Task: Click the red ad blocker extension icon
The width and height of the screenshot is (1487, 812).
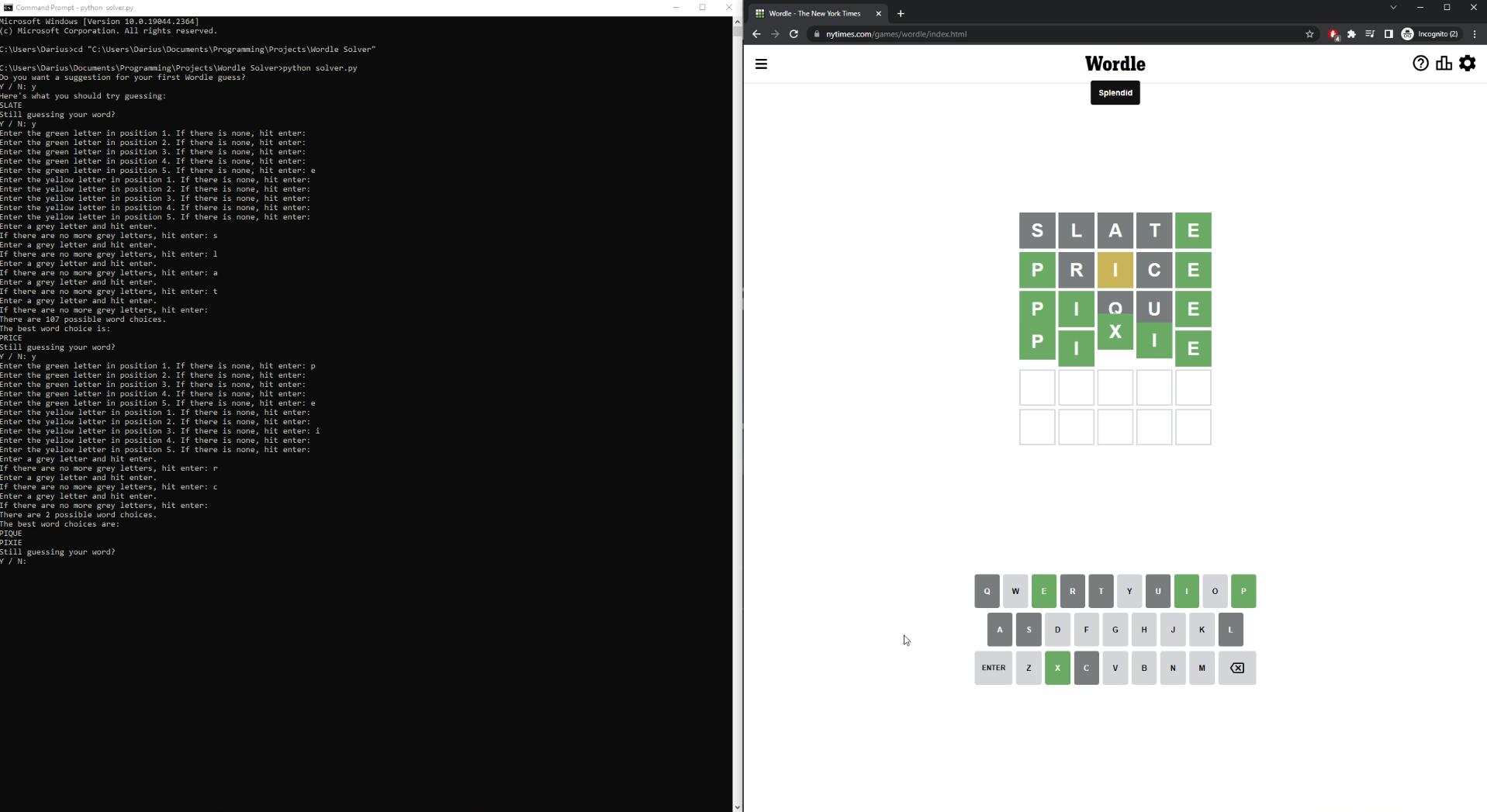Action: 1333,34
